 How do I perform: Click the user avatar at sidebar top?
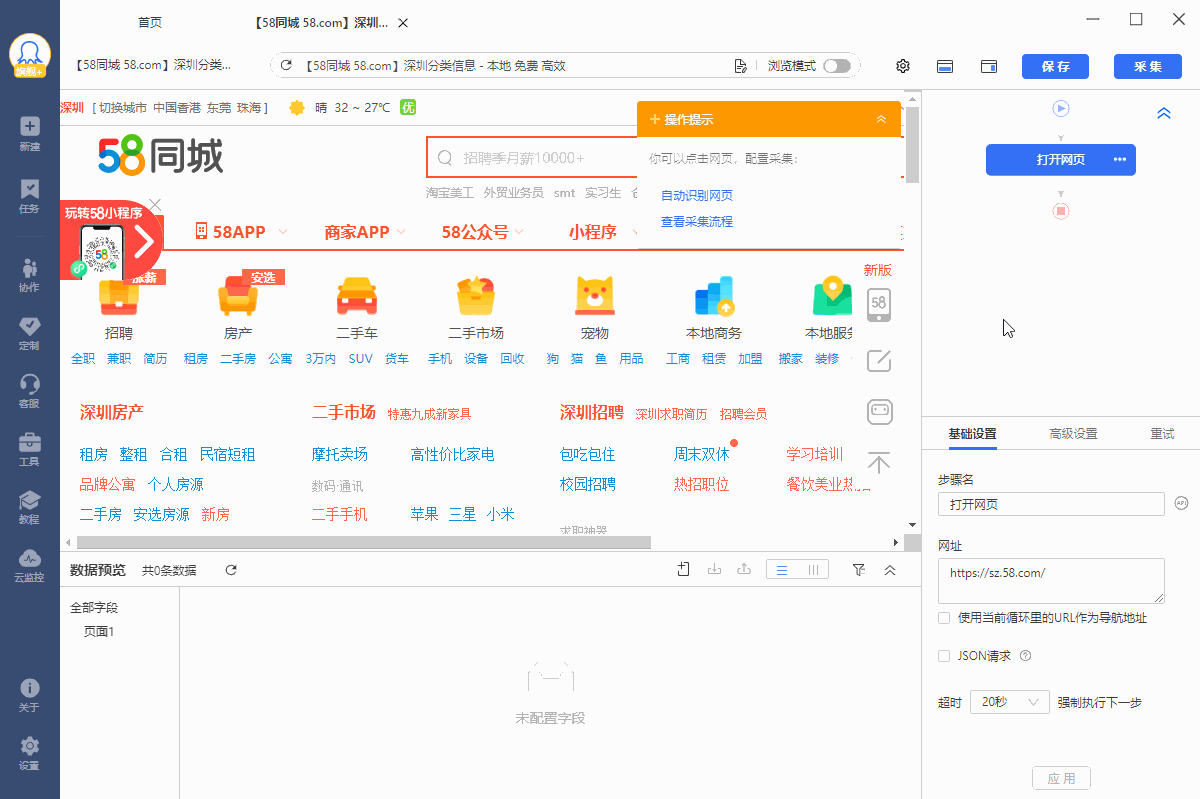pyautogui.click(x=30, y=55)
